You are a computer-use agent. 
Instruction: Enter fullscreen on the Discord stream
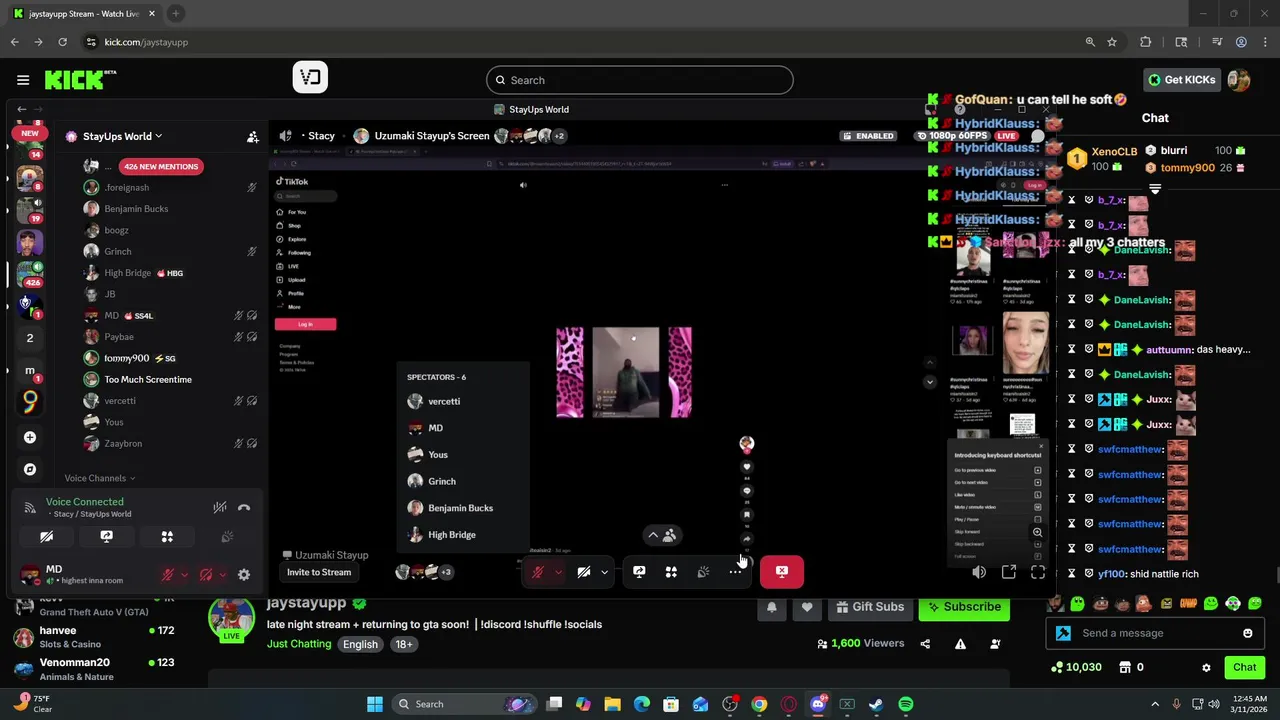(x=1038, y=572)
